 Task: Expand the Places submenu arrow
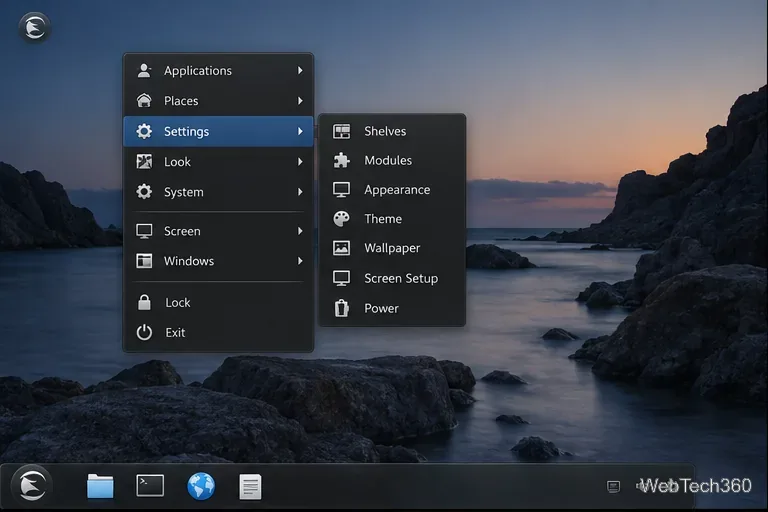tap(300, 100)
